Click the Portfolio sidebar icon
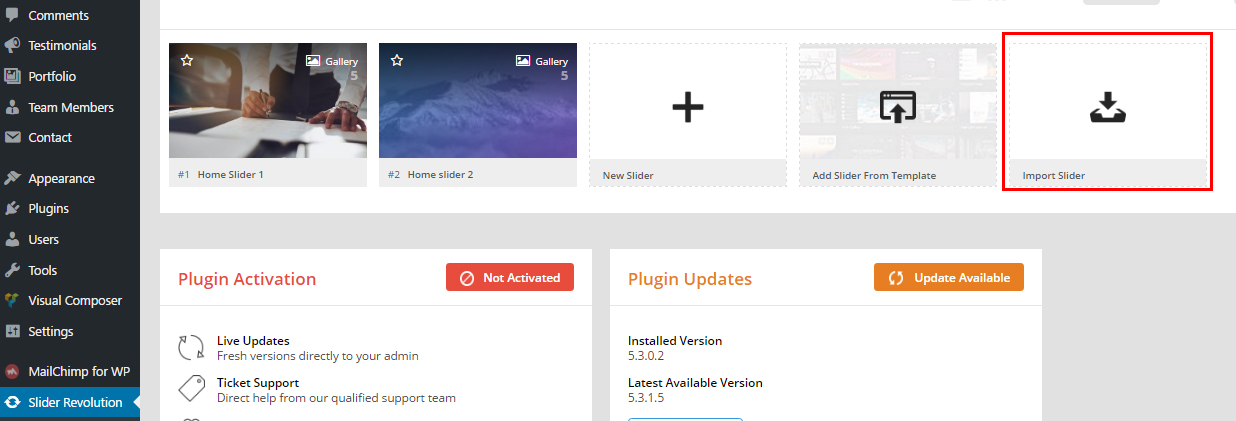Viewport: 1236px width, 421px height. (x=12, y=77)
